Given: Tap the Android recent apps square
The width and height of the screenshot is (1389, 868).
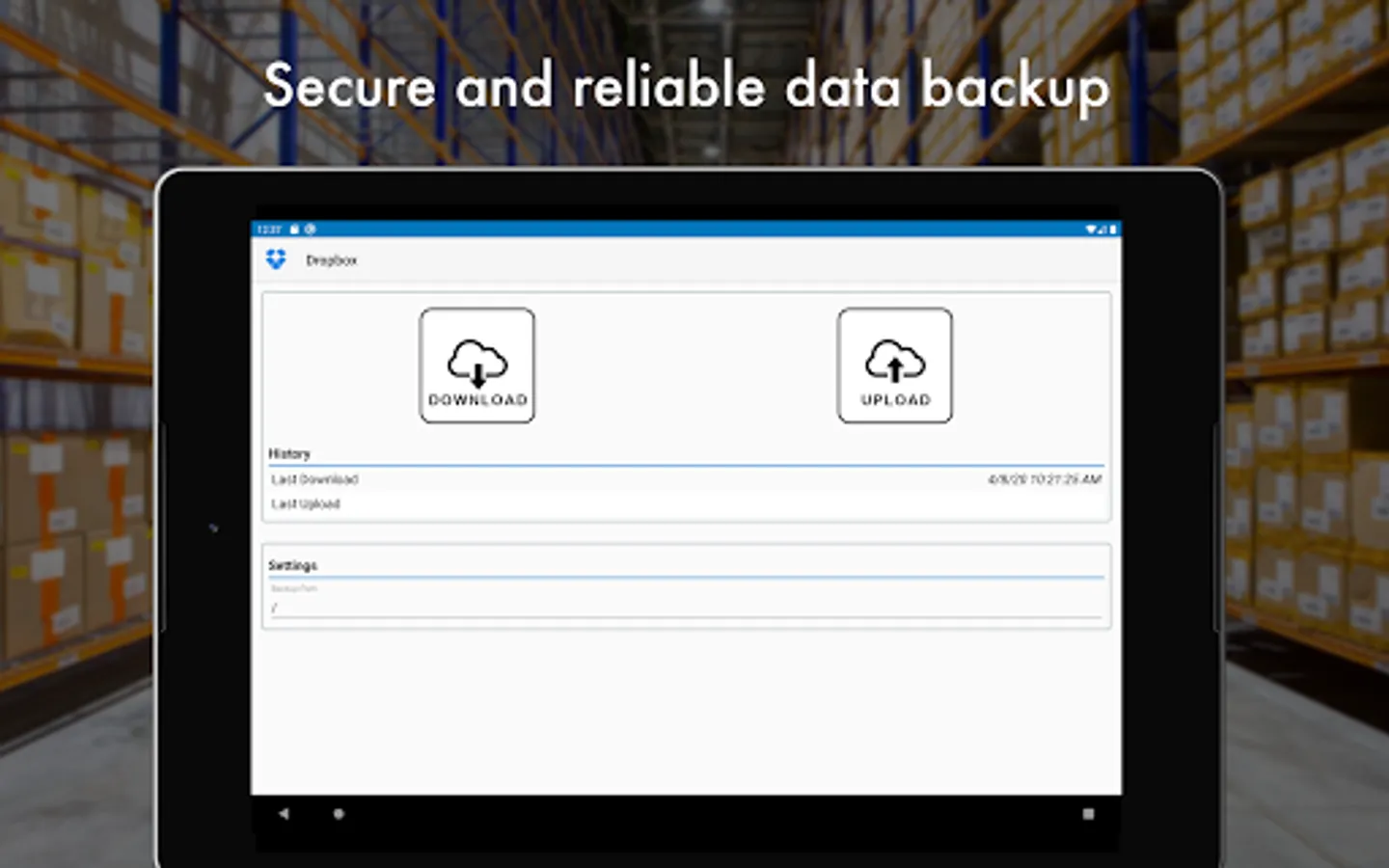Looking at the screenshot, I should point(1088,814).
